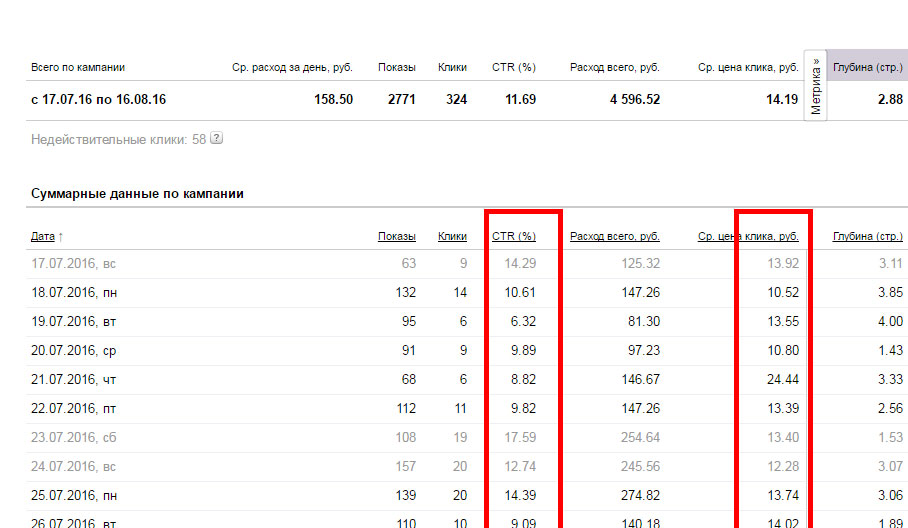
Task: Click the Недействительные клики: 58 text
Action: [x=118, y=139]
